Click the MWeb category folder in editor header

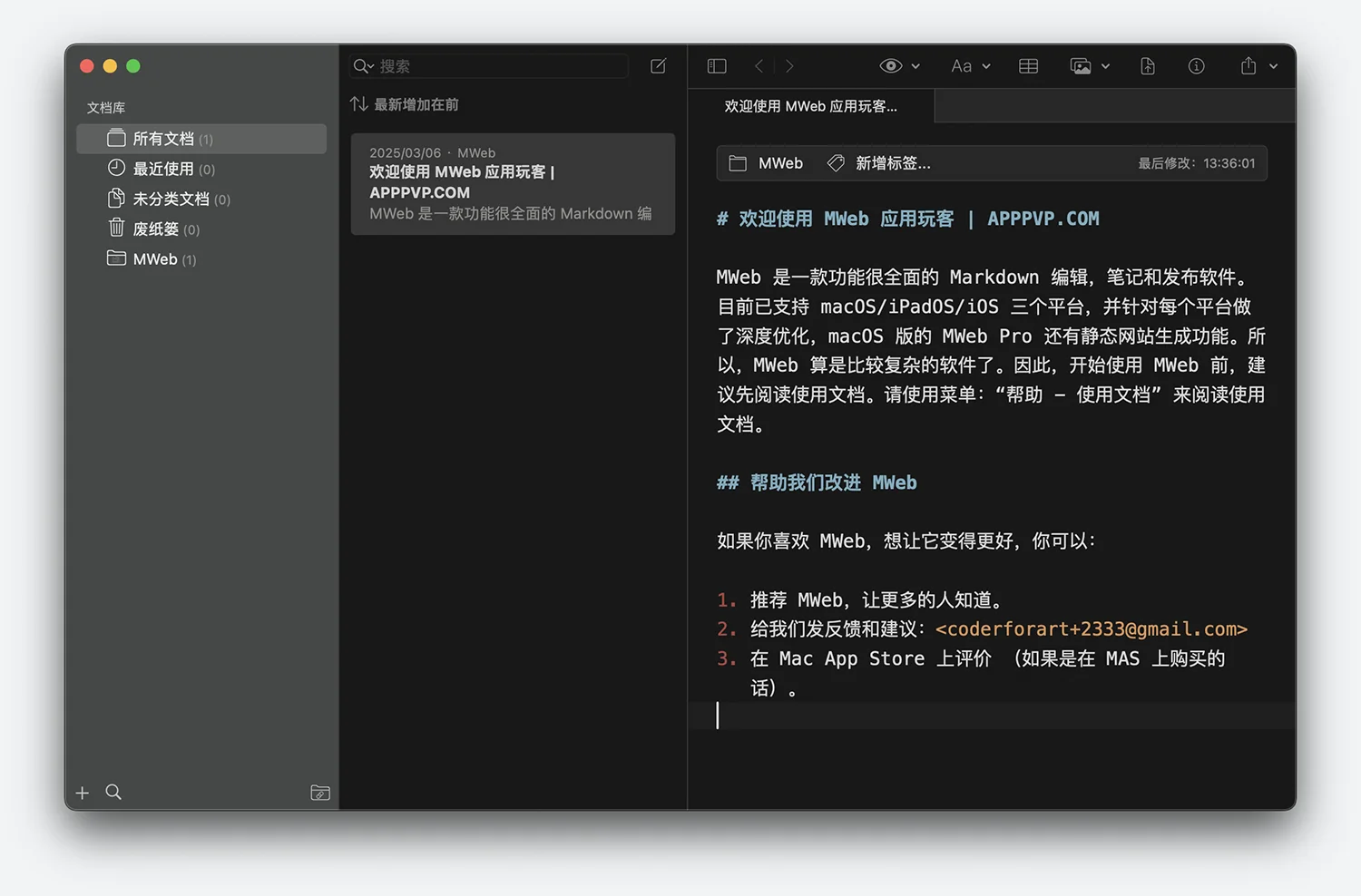pyautogui.click(x=767, y=163)
